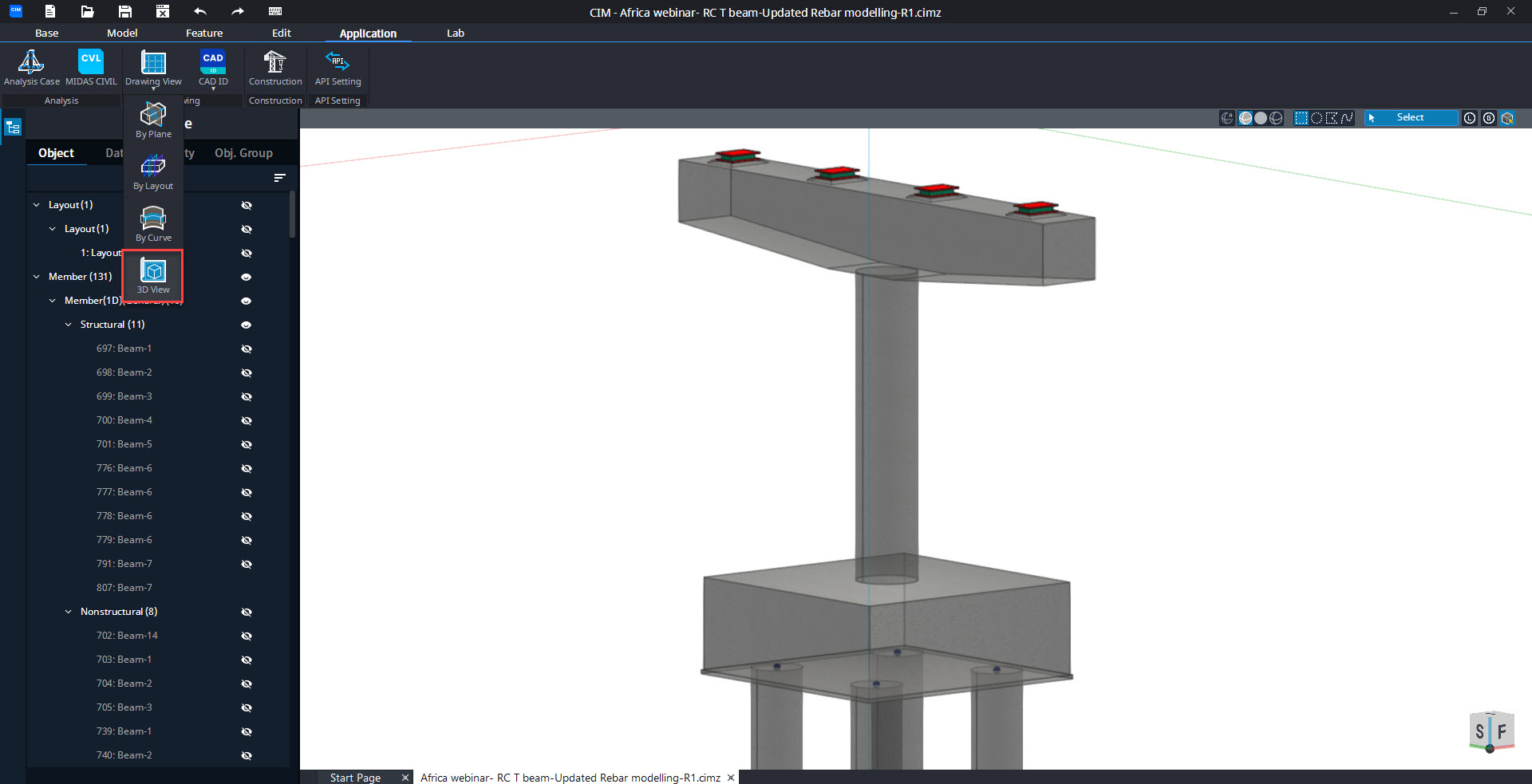Screen dimensions: 1532x784
Task: Collapse the Member (131) tree node
Action: 37,277
